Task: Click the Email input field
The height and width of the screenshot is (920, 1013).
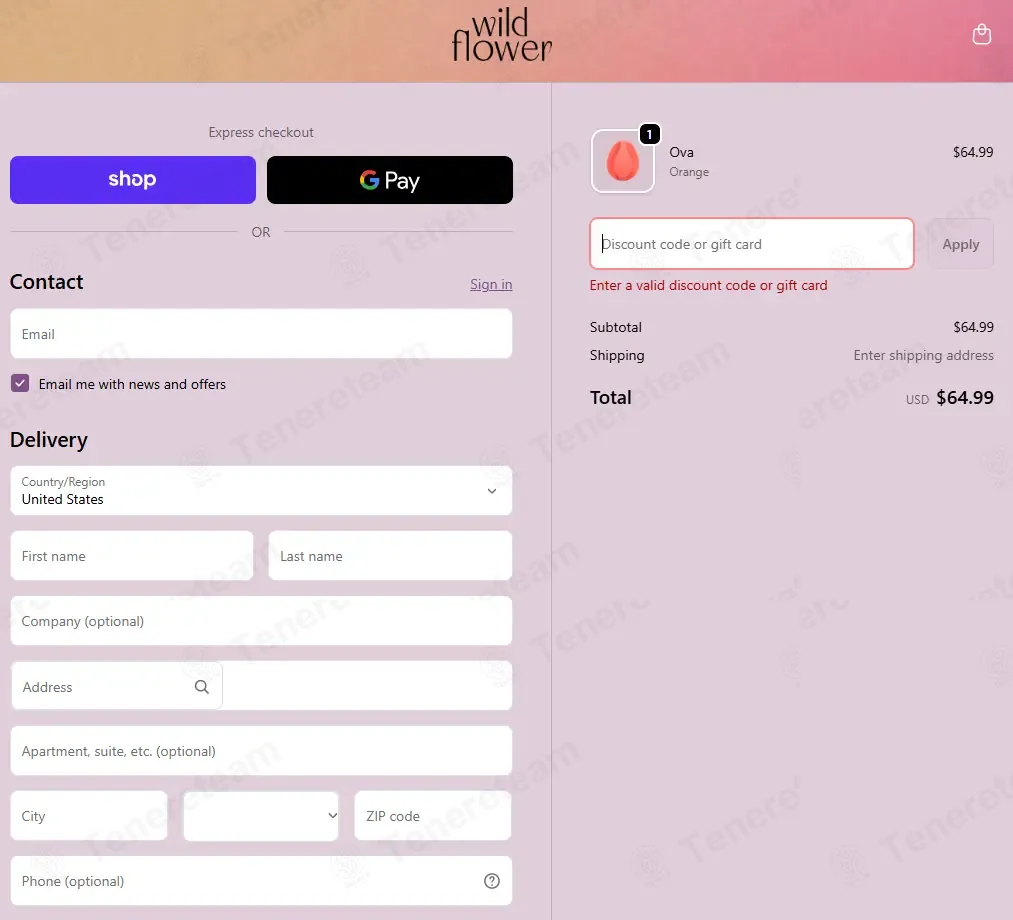Action: pos(261,333)
